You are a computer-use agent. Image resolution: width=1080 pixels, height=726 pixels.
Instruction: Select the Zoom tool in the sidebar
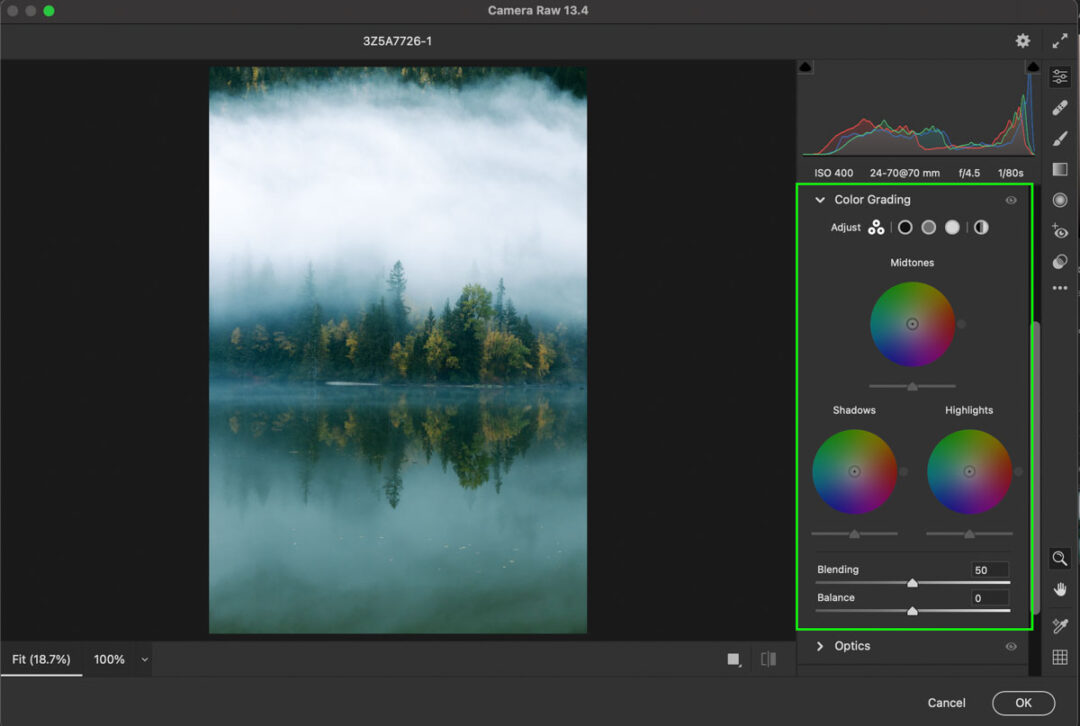(x=1059, y=558)
